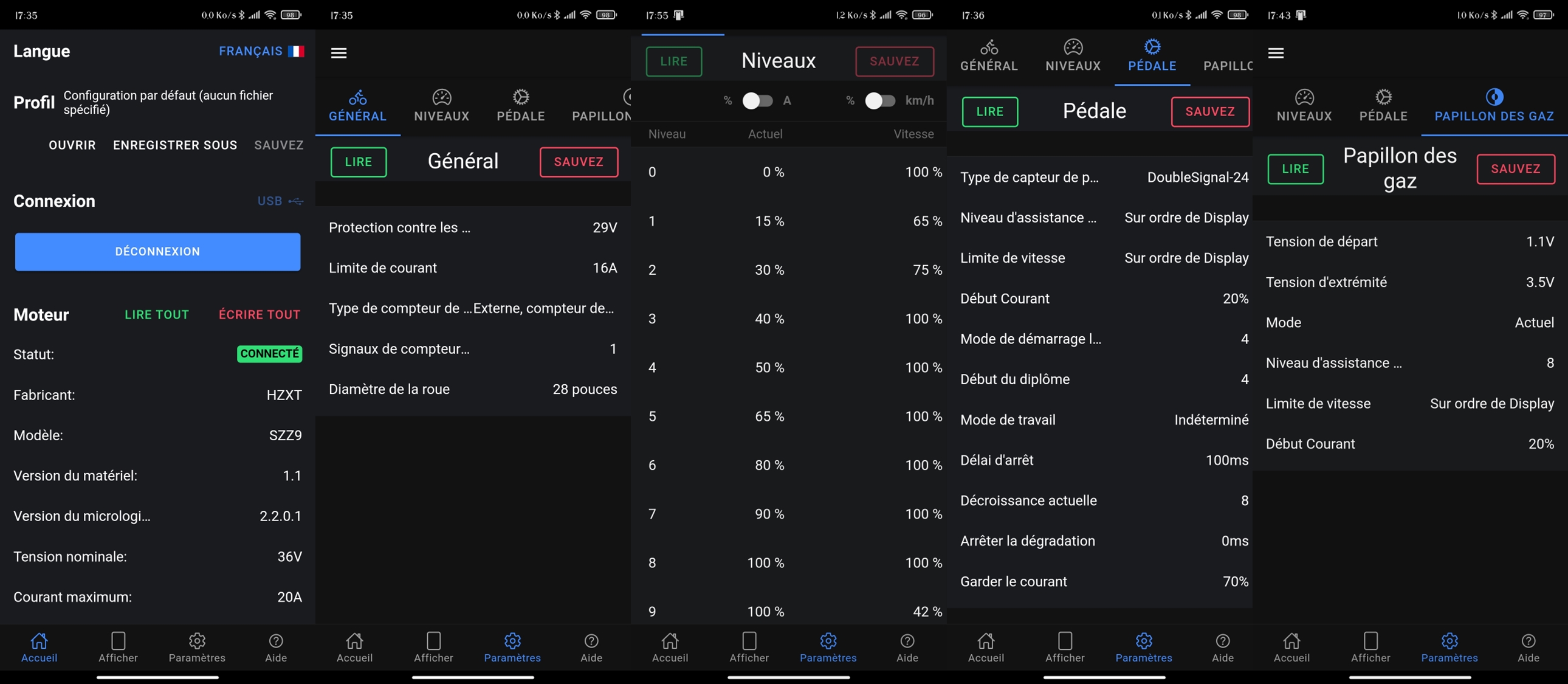Tap the USB connection icon
The height and width of the screenshot is (684, 1568).
pos(296,201)
